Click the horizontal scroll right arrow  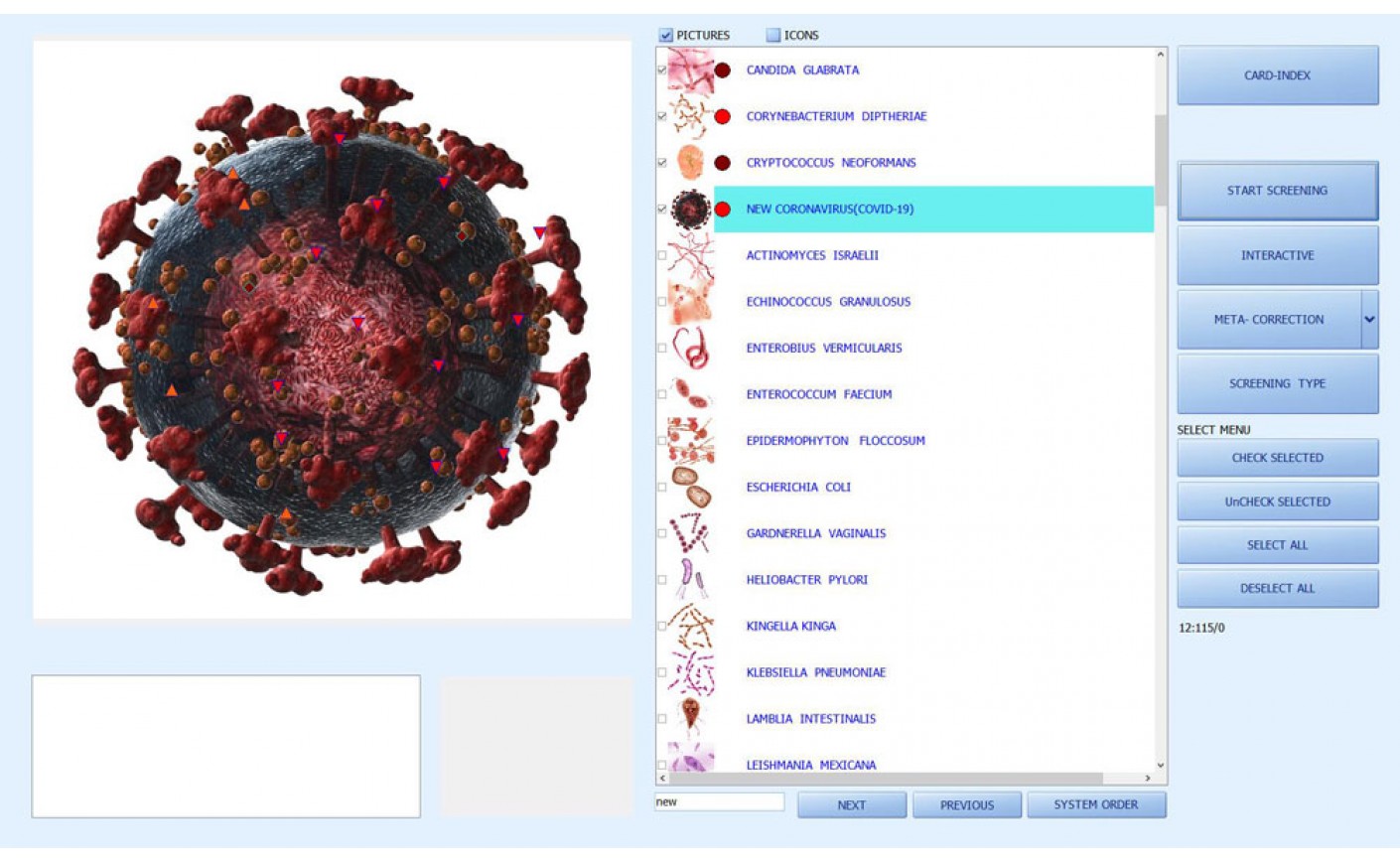tap(1148, 779)
